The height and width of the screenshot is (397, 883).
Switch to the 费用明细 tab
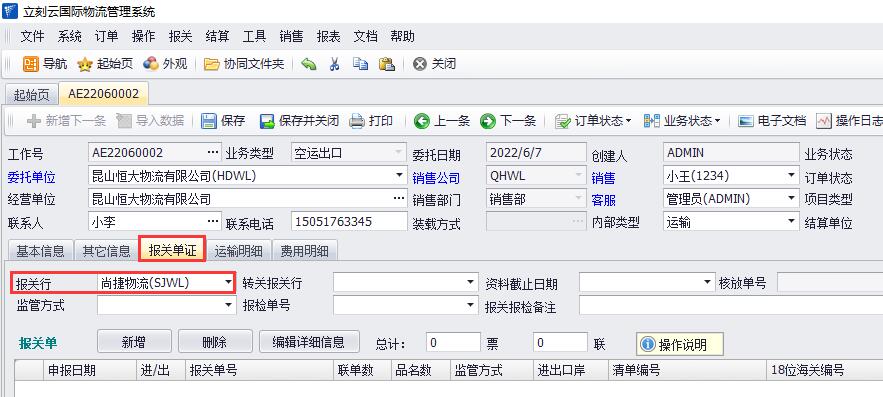(x=305, y=251)
